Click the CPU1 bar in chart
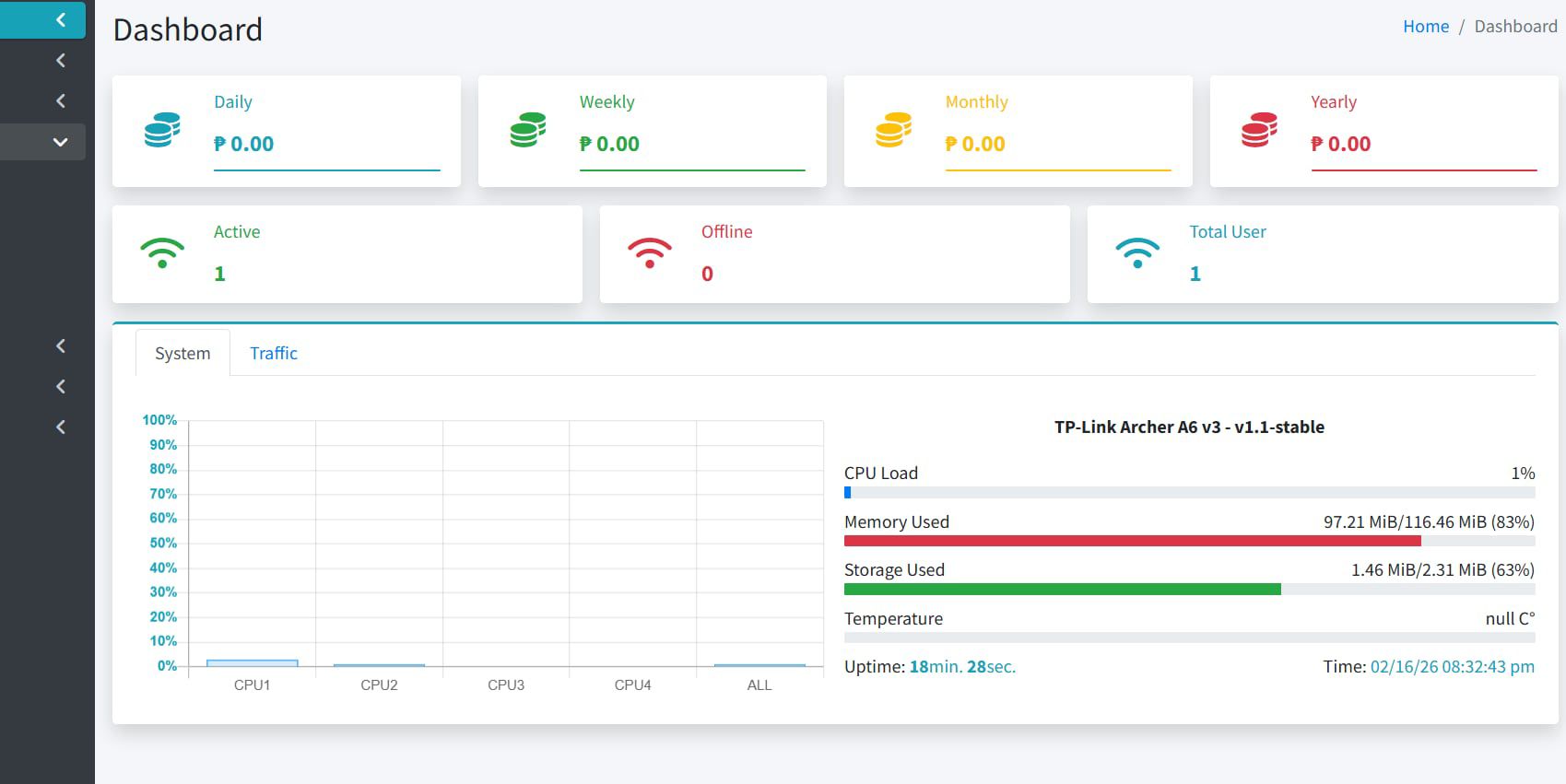The image size is (1566, 784). pyautogui.click(x=253, y=662)
